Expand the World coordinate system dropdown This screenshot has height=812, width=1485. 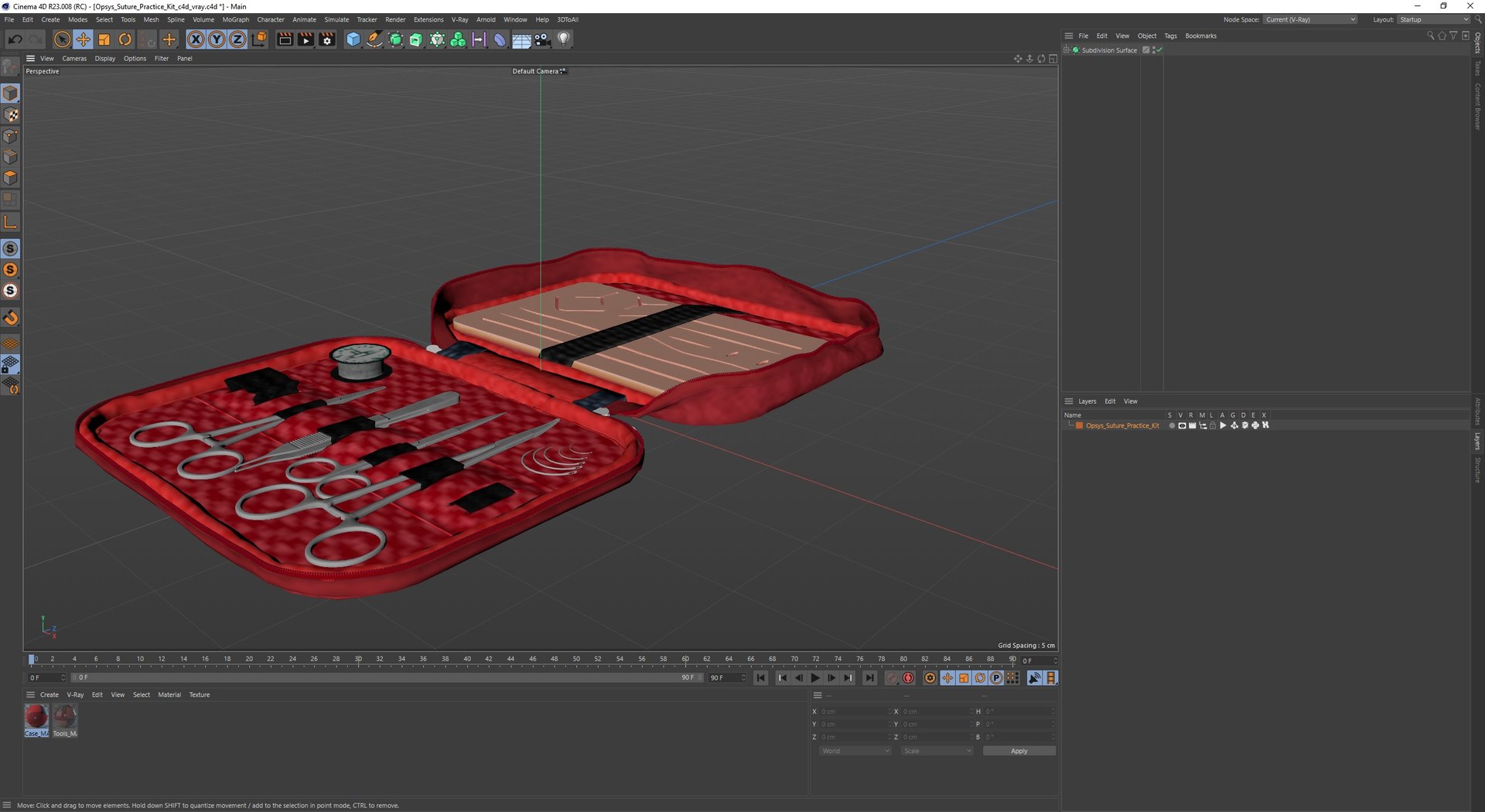point(855,751)
